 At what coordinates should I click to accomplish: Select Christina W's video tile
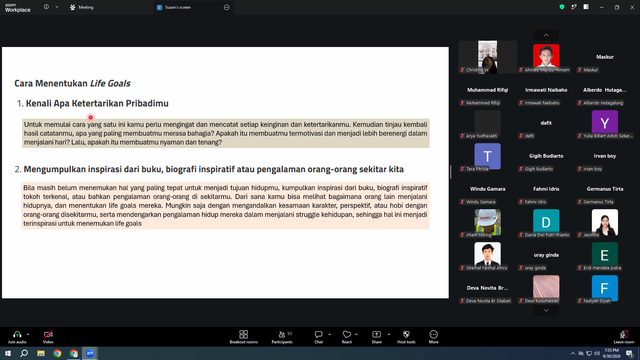click(x=488, y=57)
